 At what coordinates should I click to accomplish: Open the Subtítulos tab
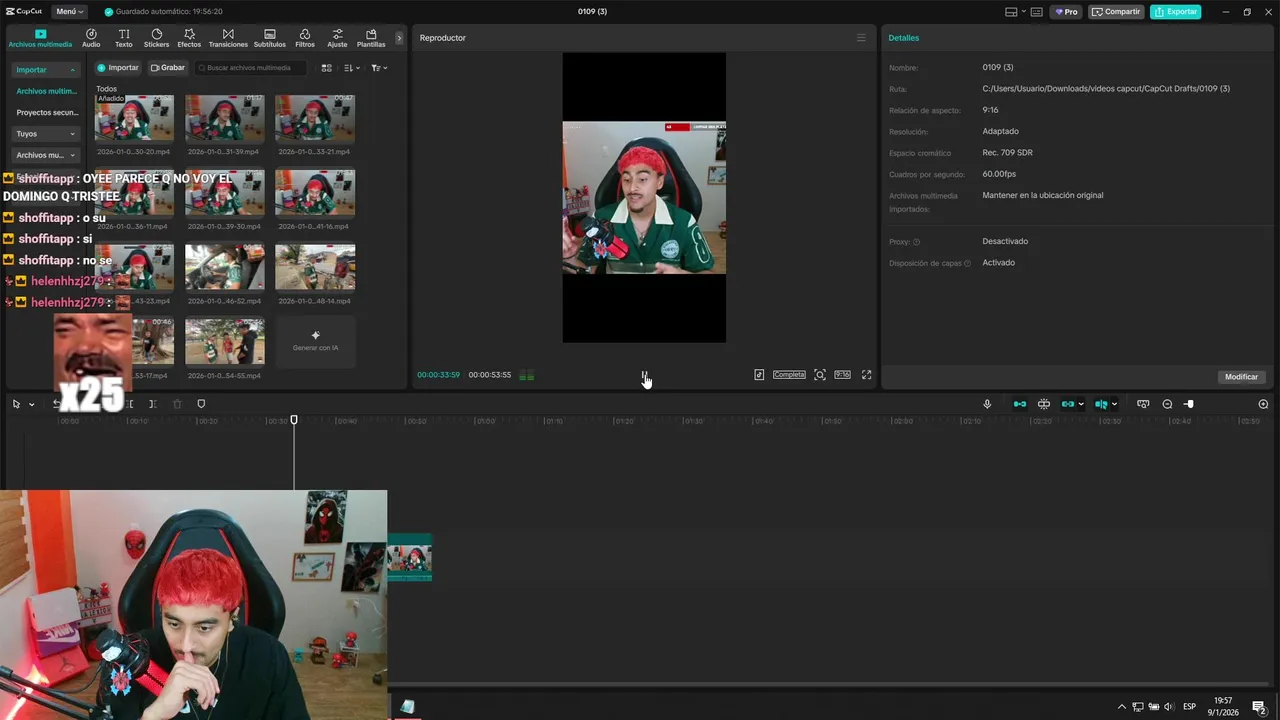coord(269,38)
